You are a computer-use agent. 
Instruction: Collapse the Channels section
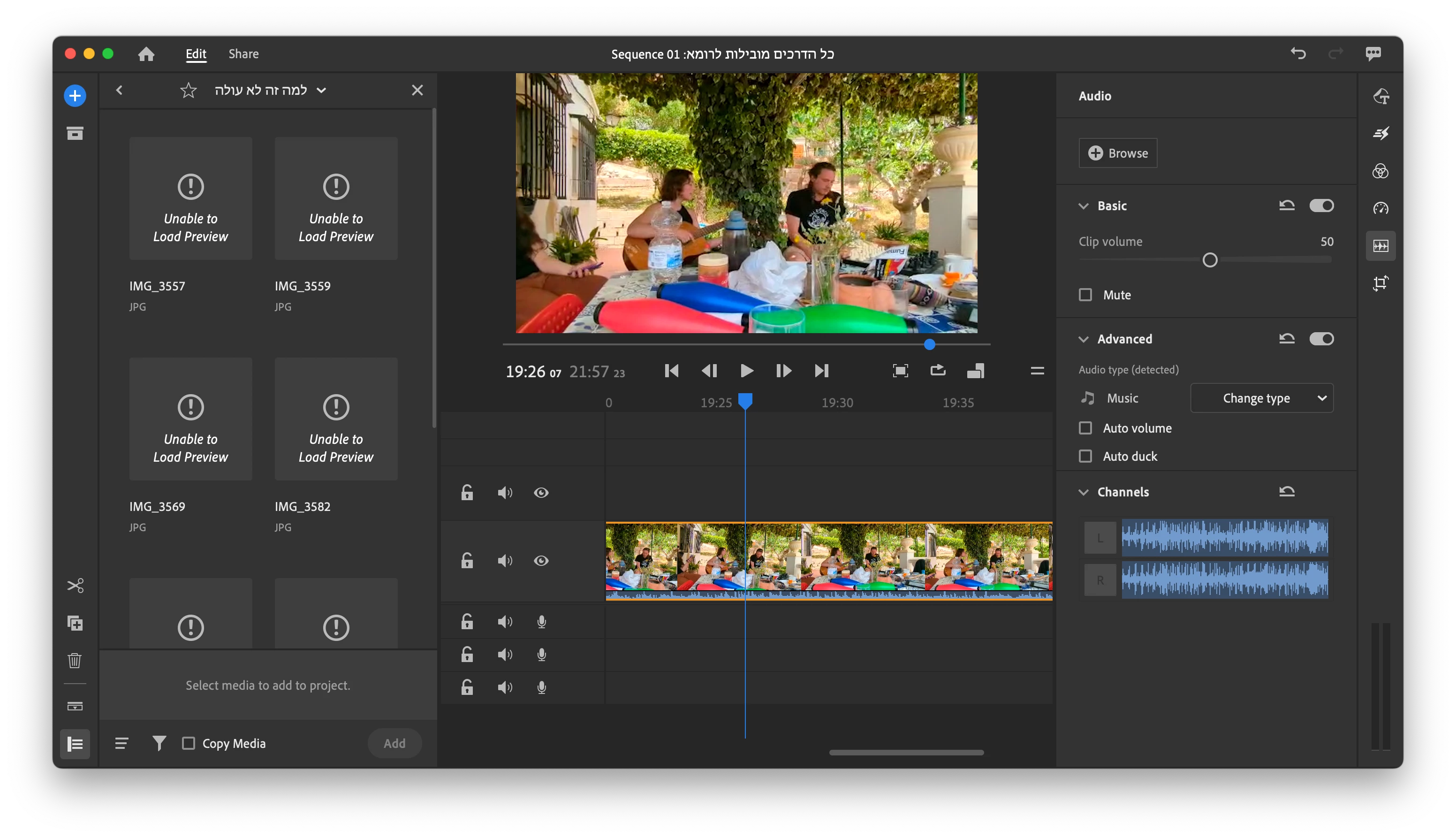pyautogui.click(x=1083, y=492)
